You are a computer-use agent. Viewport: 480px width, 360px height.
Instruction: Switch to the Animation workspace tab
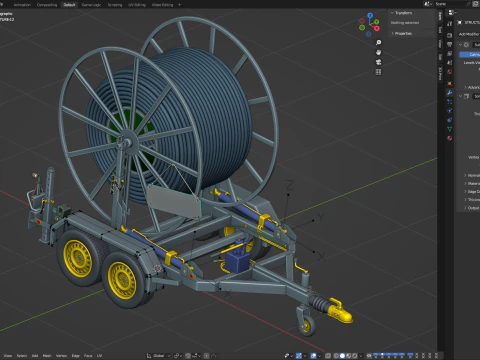tap(22, 5)
